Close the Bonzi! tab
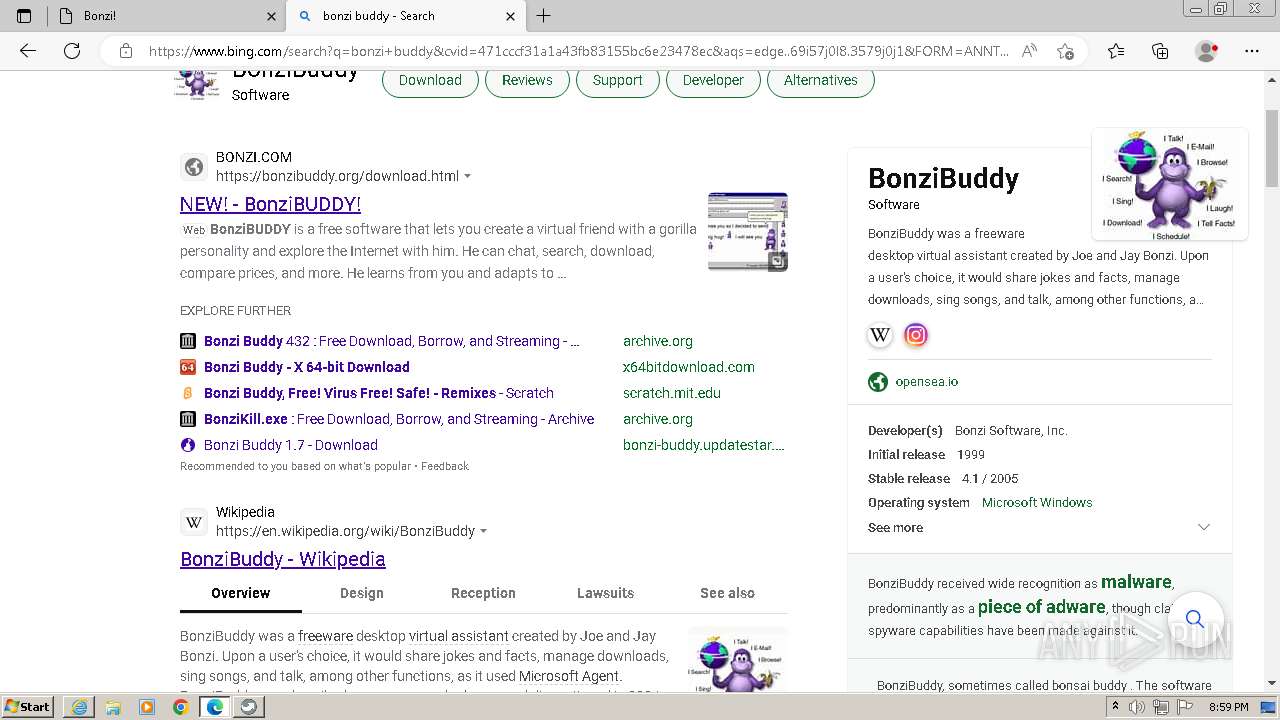Screen dimensions: 1280x720 (x=271, y=16)
